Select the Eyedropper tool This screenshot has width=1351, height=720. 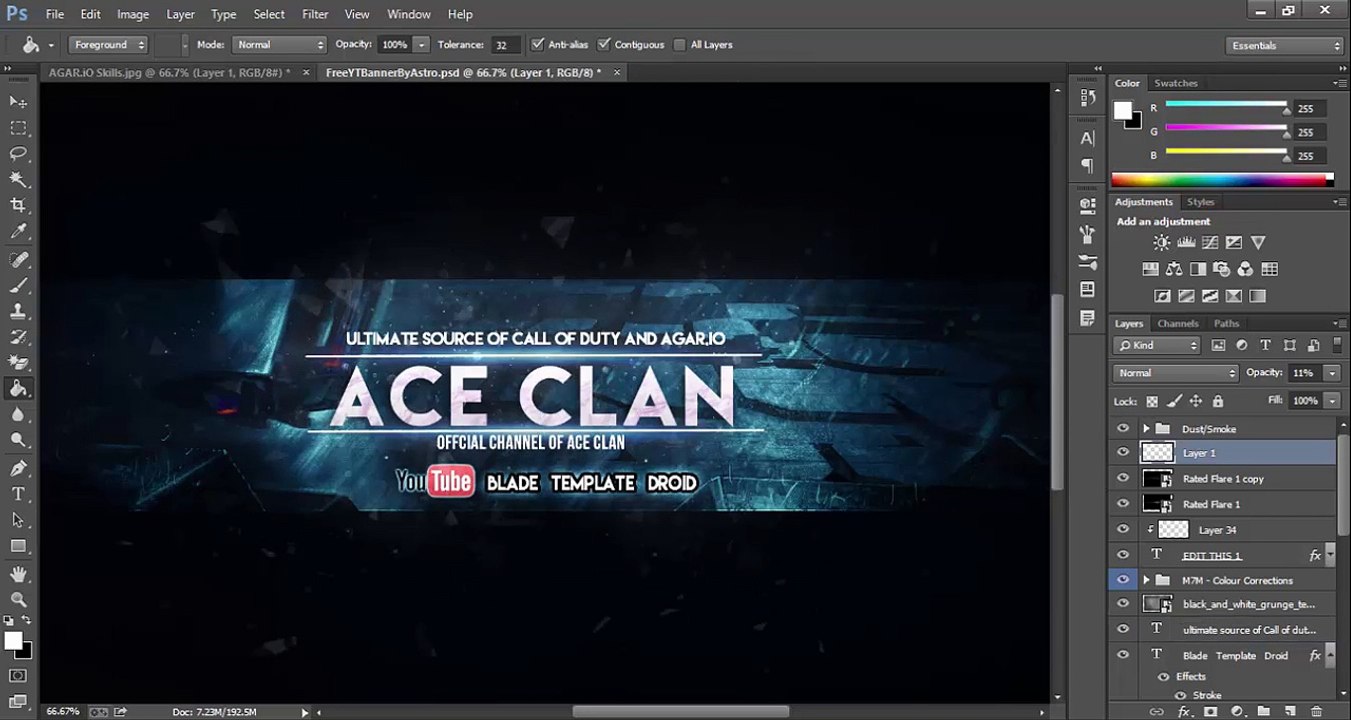(x=18, y=232)
